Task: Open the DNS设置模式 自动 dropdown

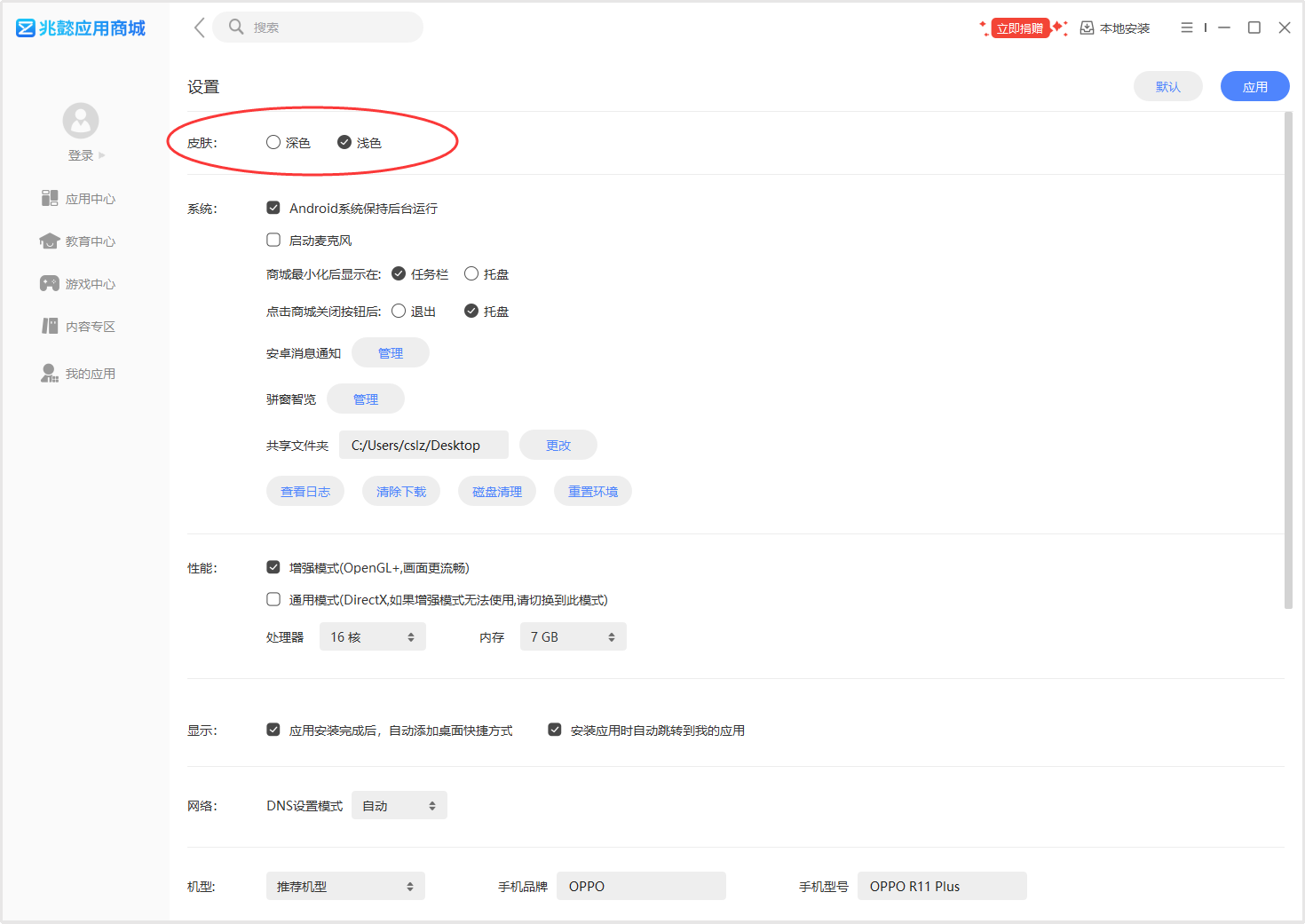Action: [399, 806]
